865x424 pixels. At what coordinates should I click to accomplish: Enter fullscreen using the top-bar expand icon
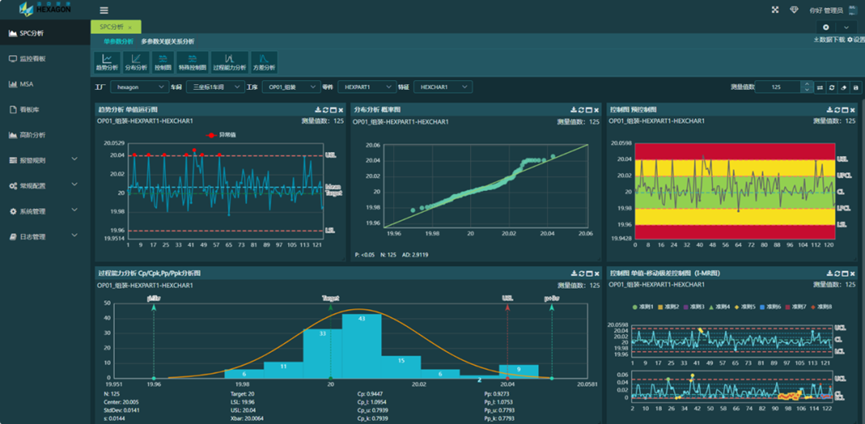(x=774, y=10)
